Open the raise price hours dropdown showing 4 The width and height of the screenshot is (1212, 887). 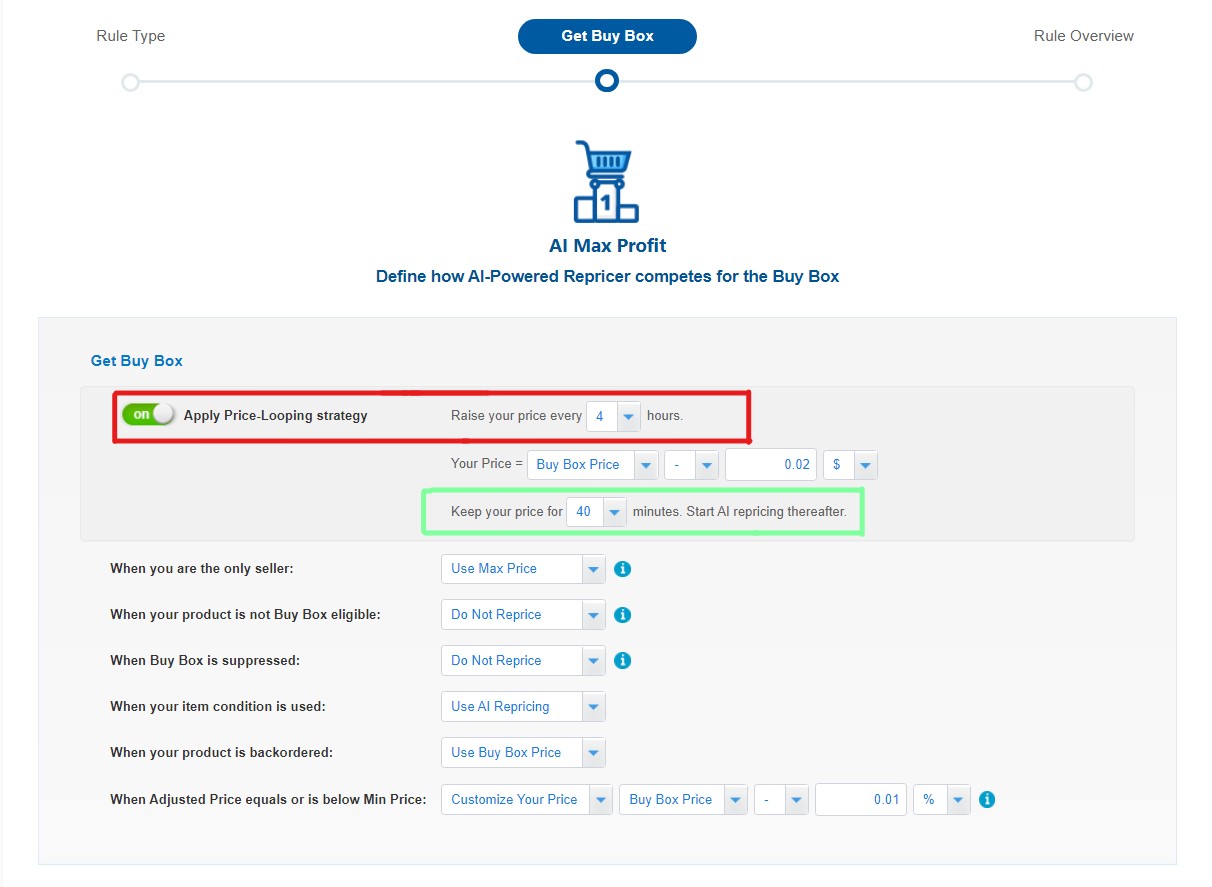click(613, 416)
